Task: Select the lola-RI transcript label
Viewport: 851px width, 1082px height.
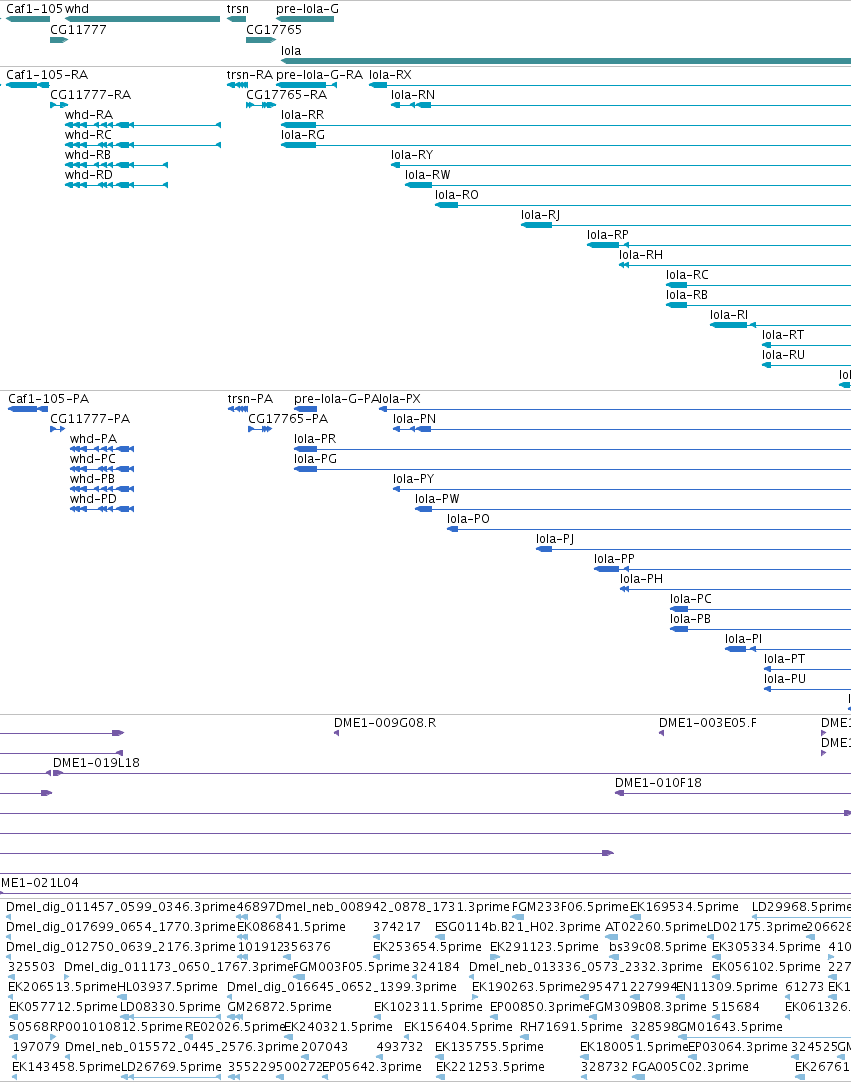Action: (x=729, y=315)
